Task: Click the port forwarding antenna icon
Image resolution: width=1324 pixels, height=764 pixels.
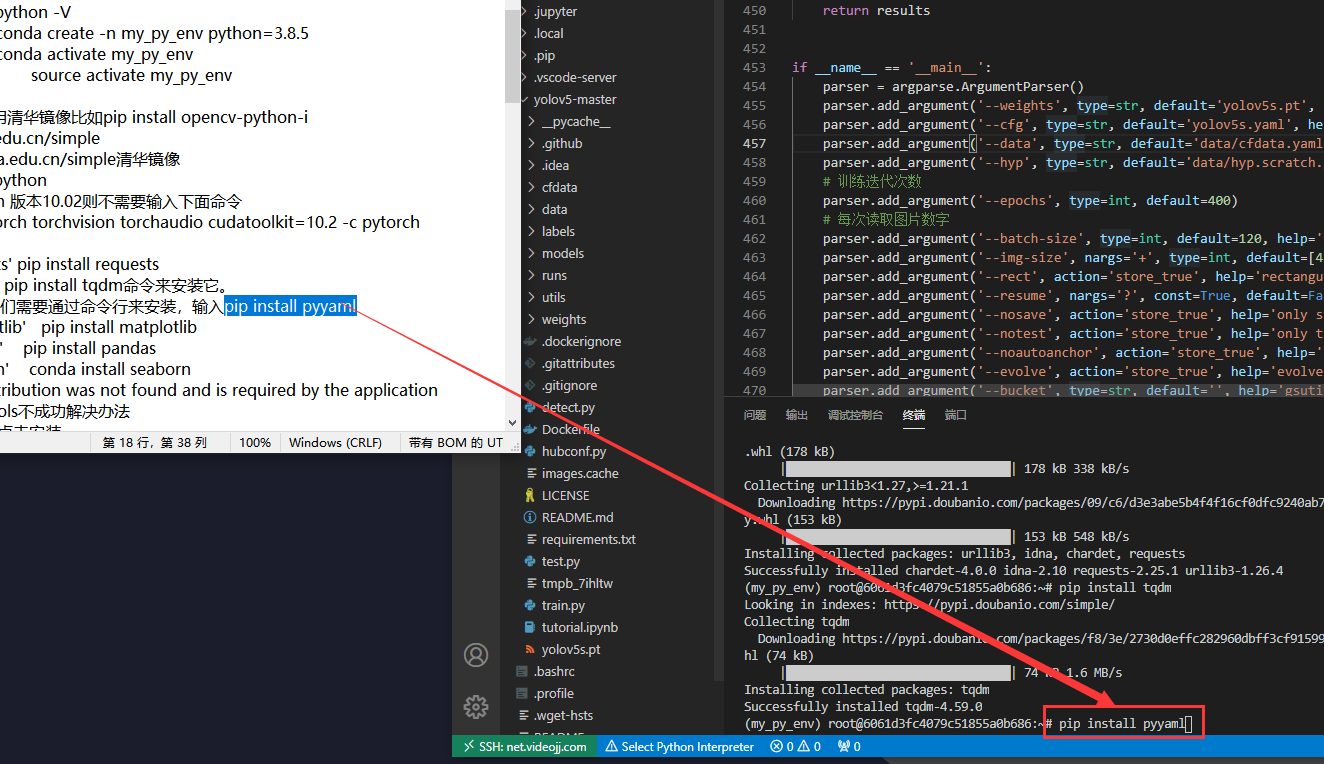Action: [843, 746]
